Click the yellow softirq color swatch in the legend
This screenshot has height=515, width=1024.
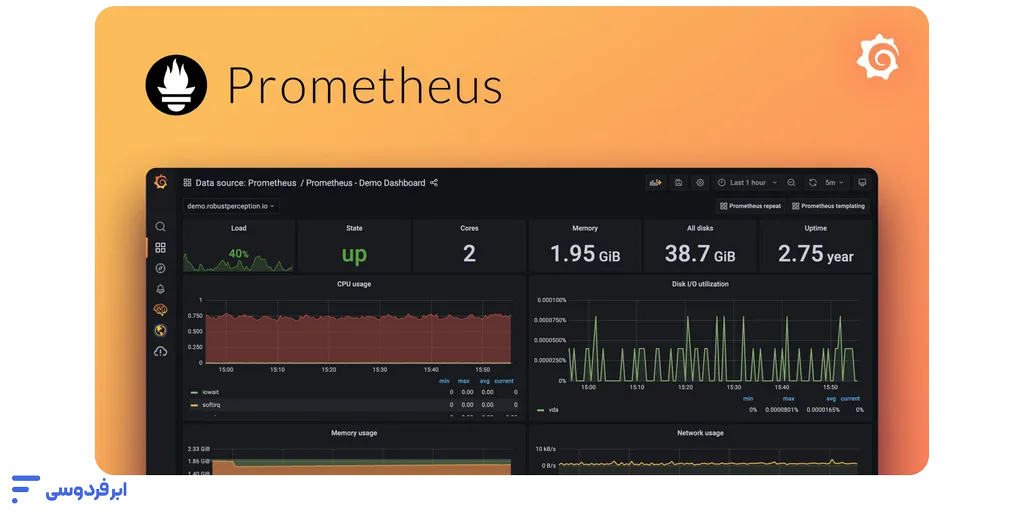[x=194, y=405]
